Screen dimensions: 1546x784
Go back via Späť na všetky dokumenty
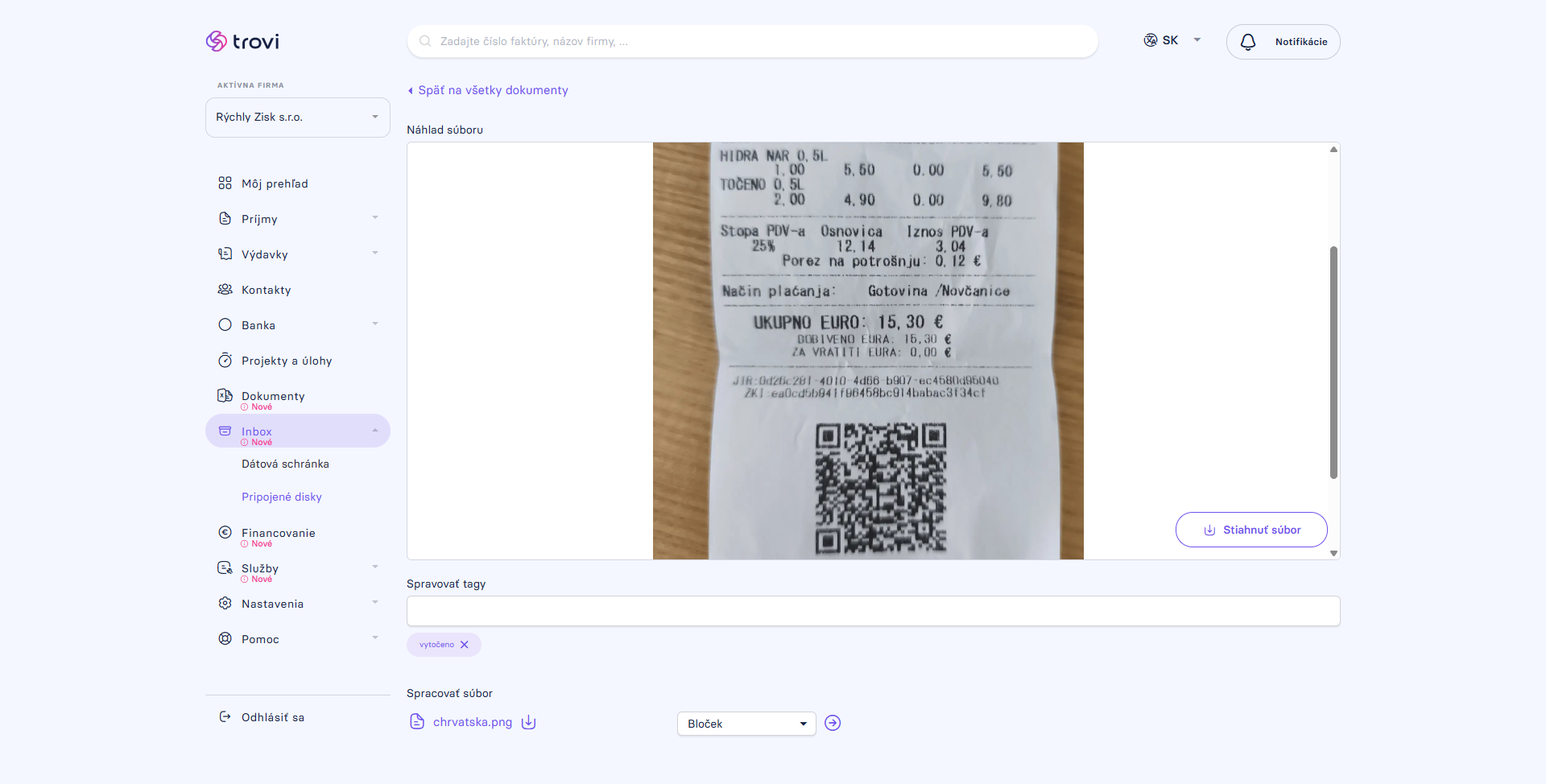click(488, 90)
